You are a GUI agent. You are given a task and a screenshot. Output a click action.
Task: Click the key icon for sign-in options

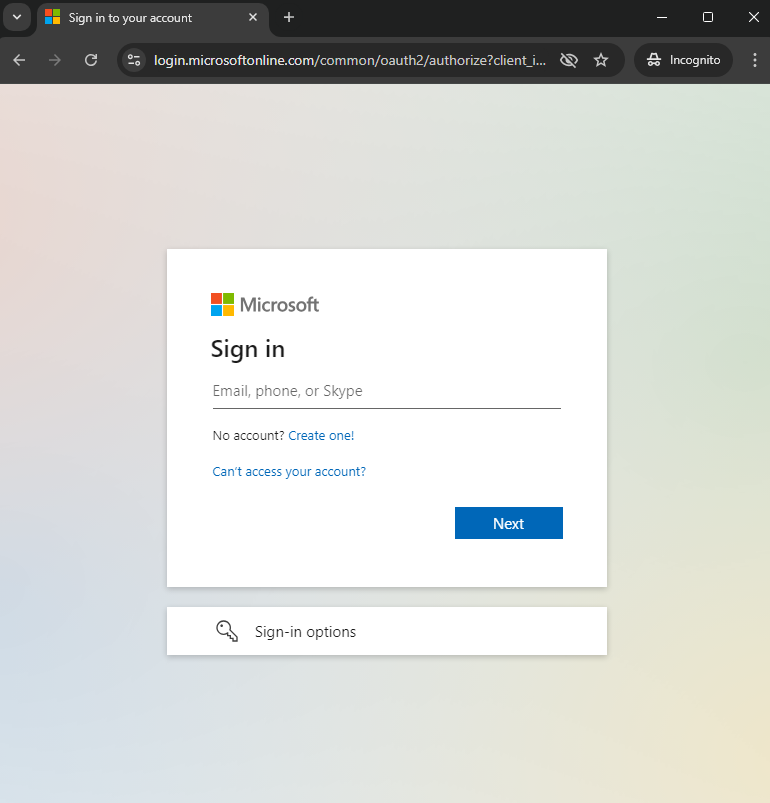click(227, 631)
